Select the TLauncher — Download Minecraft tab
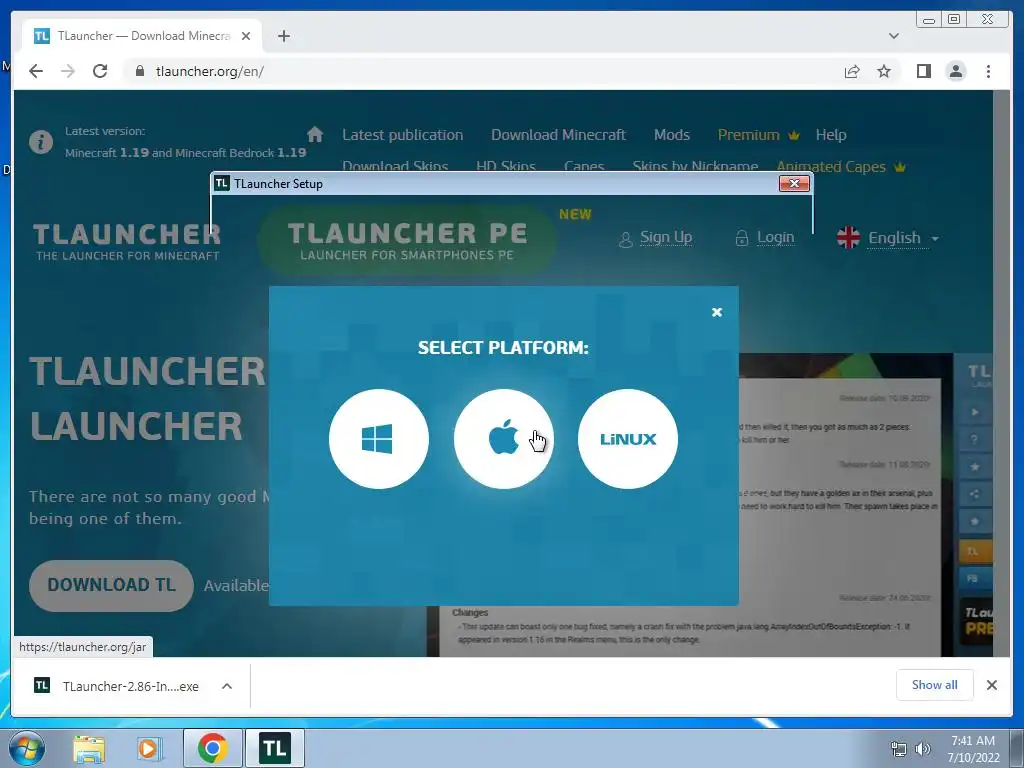The image size is (1024, 768). (x=142, y=36)
